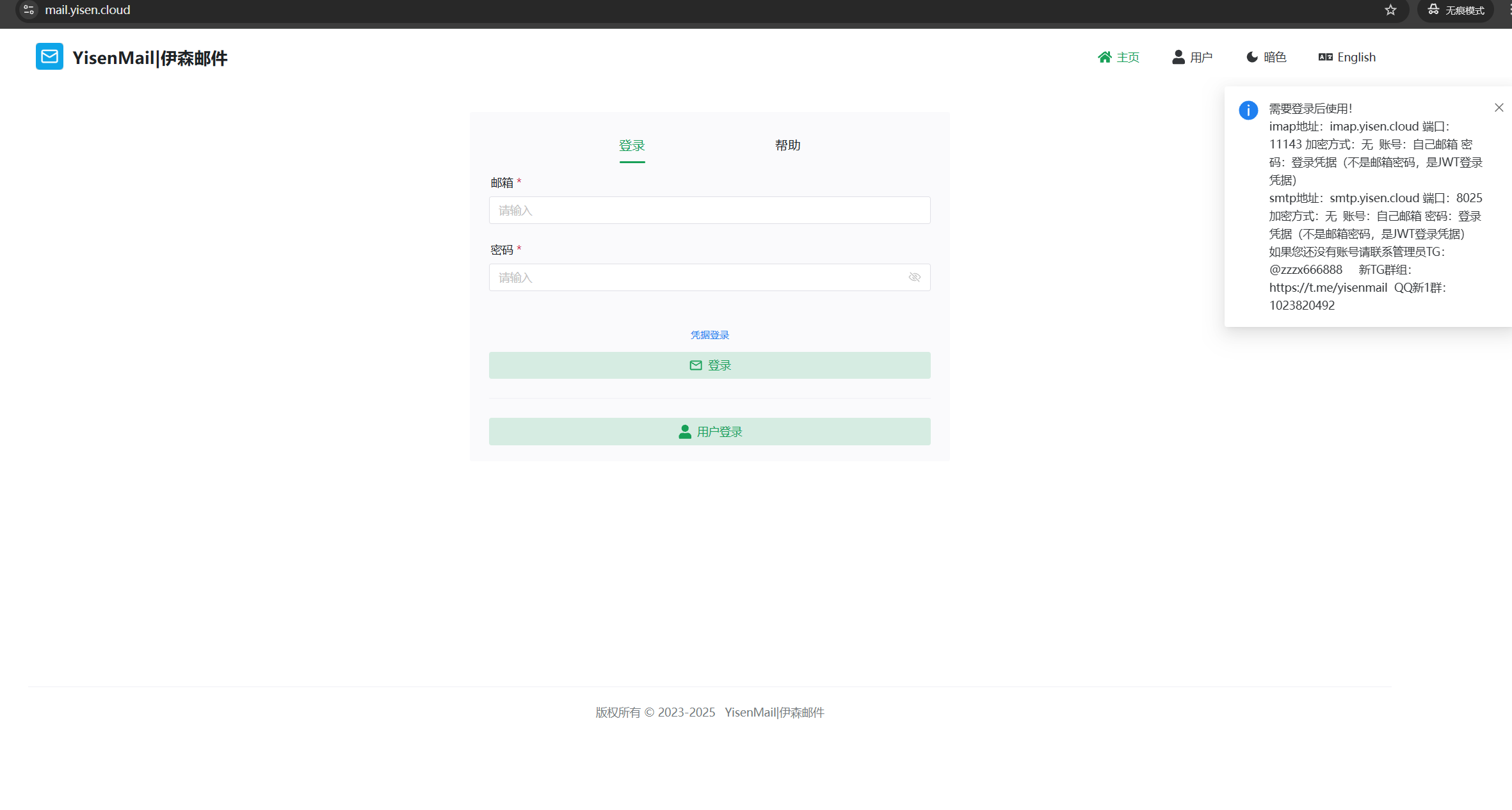Open 凭据登录 credential login link
1512x810 pixels.
709,334
